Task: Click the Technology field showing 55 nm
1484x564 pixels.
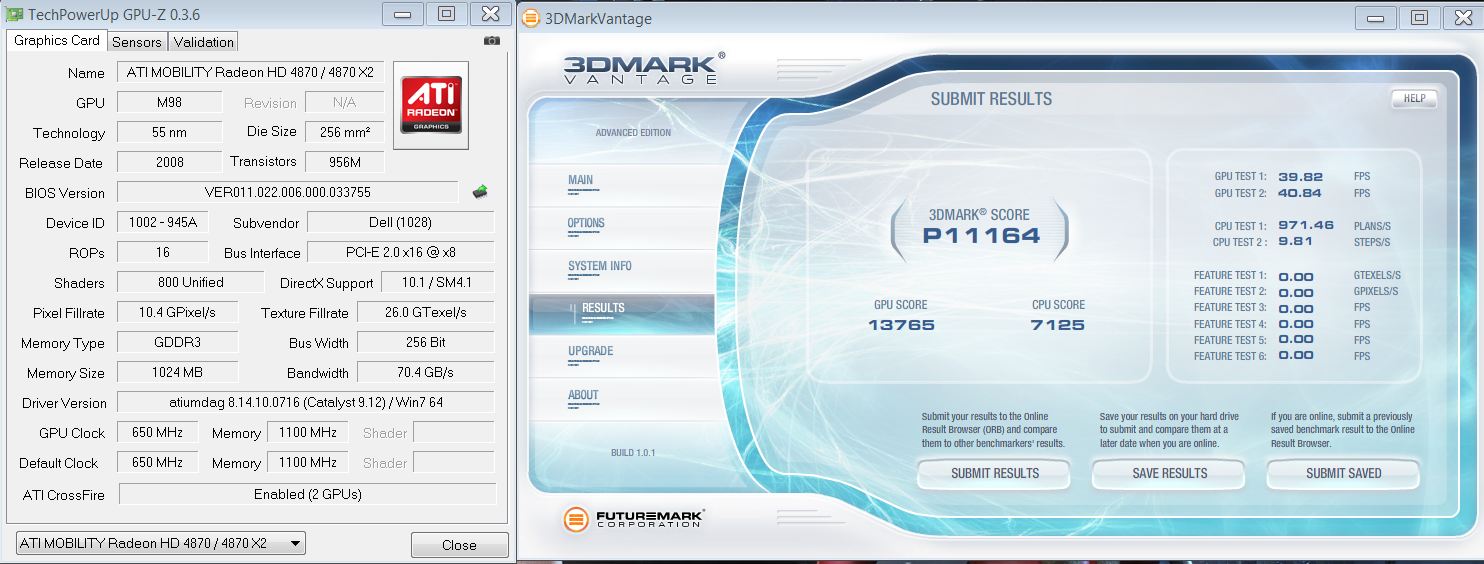Action: (169, 132)
